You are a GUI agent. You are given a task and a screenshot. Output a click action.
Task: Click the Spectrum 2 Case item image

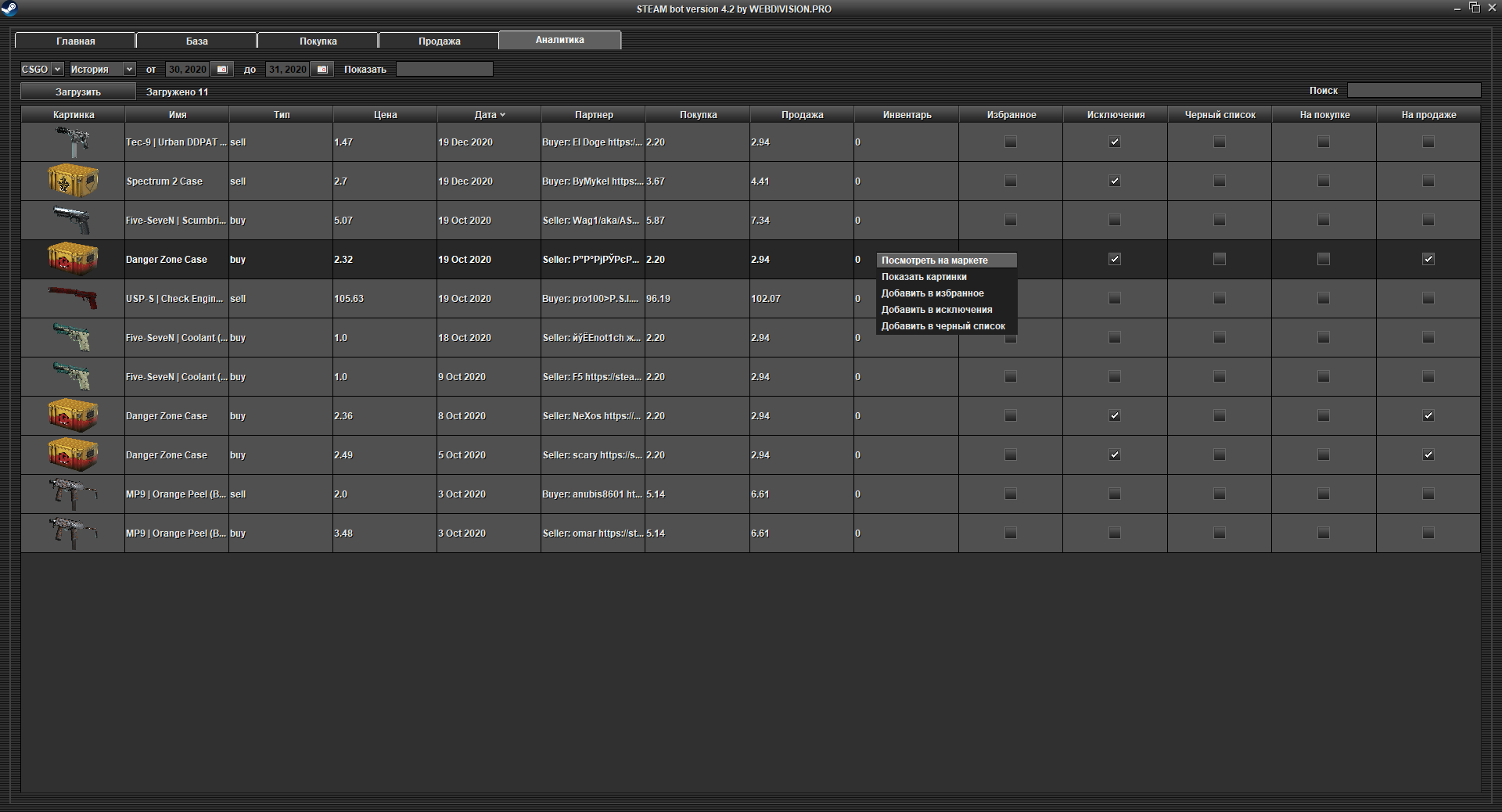coord(74,181)
